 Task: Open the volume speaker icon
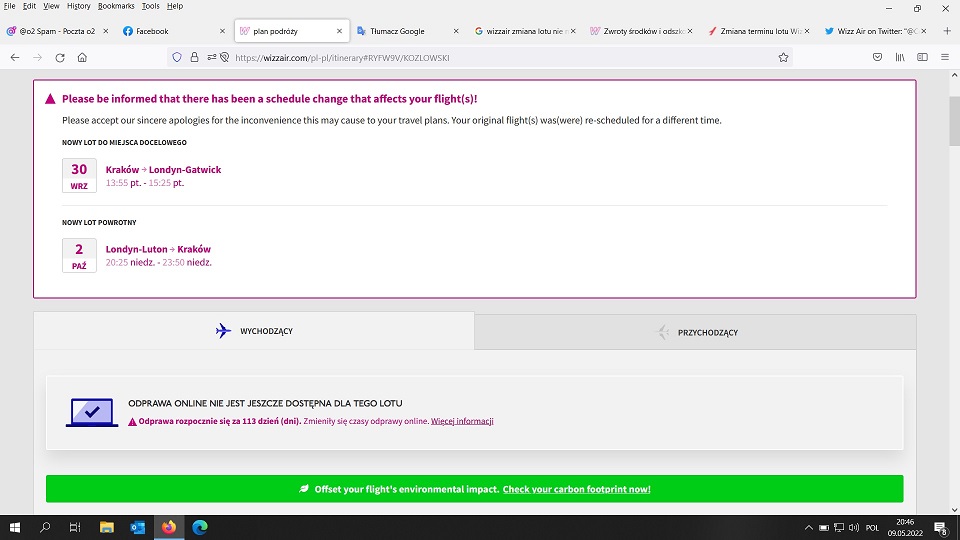[x=853, y=528]
